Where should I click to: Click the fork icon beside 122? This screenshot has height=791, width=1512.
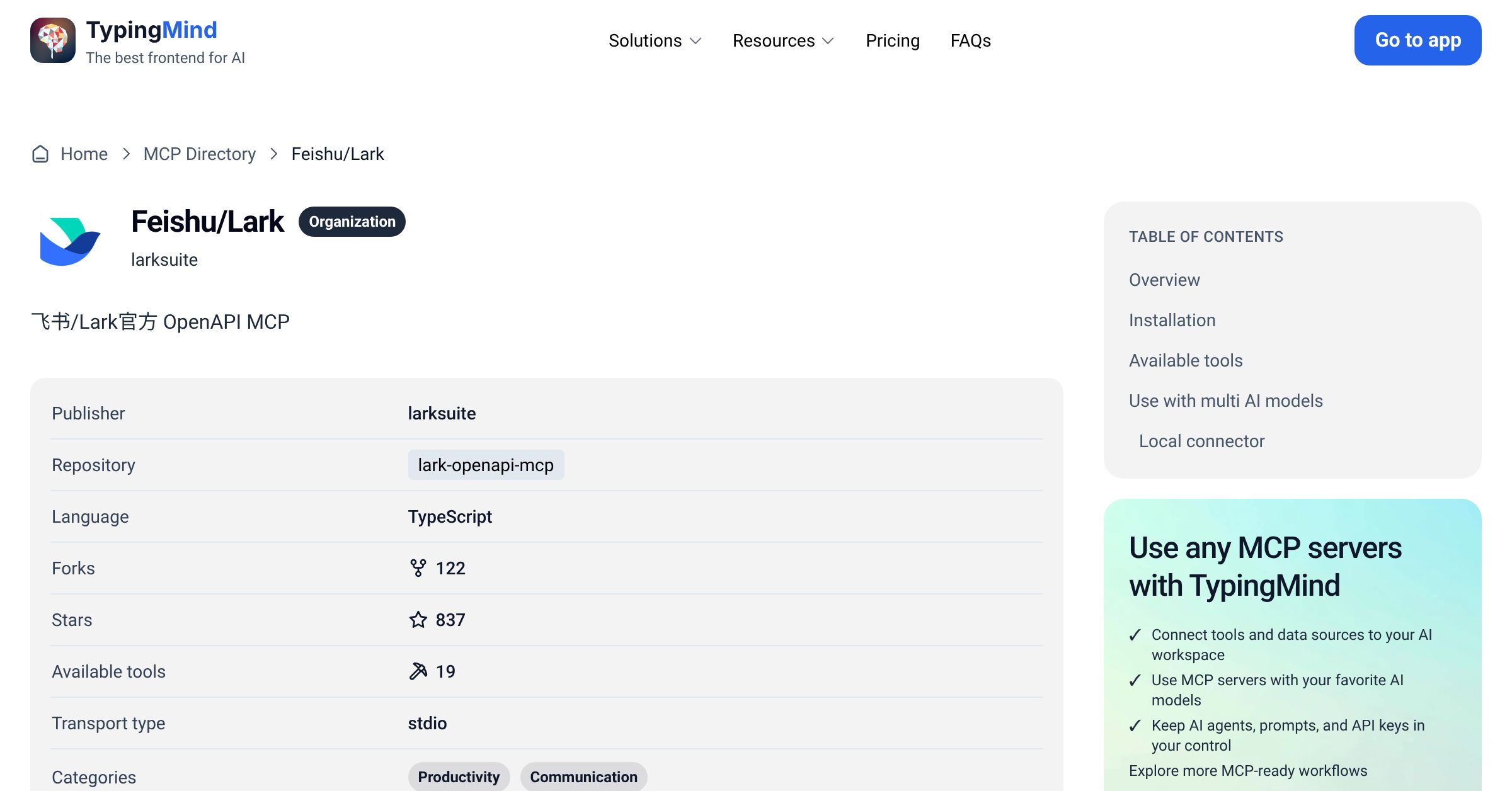[x=418, y=568]
